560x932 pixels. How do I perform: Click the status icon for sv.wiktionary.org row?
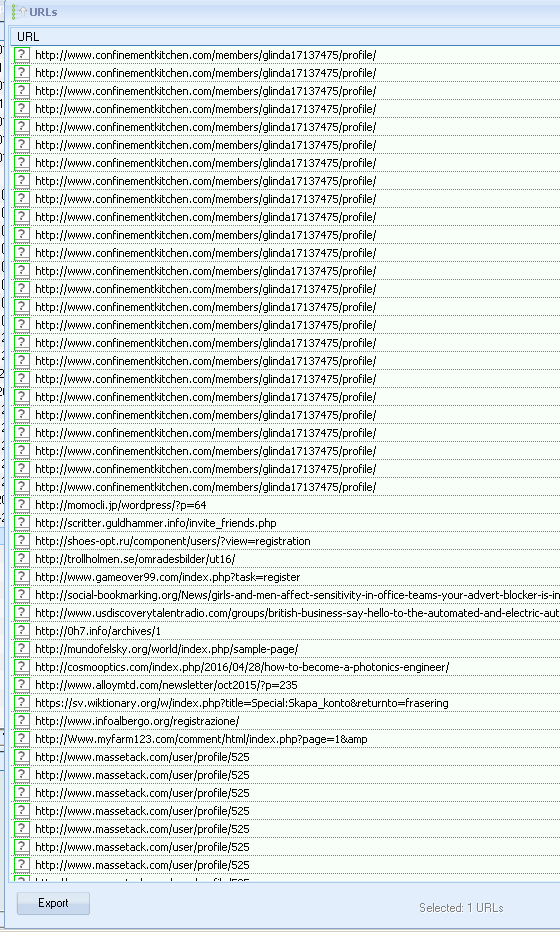(22, 703)
